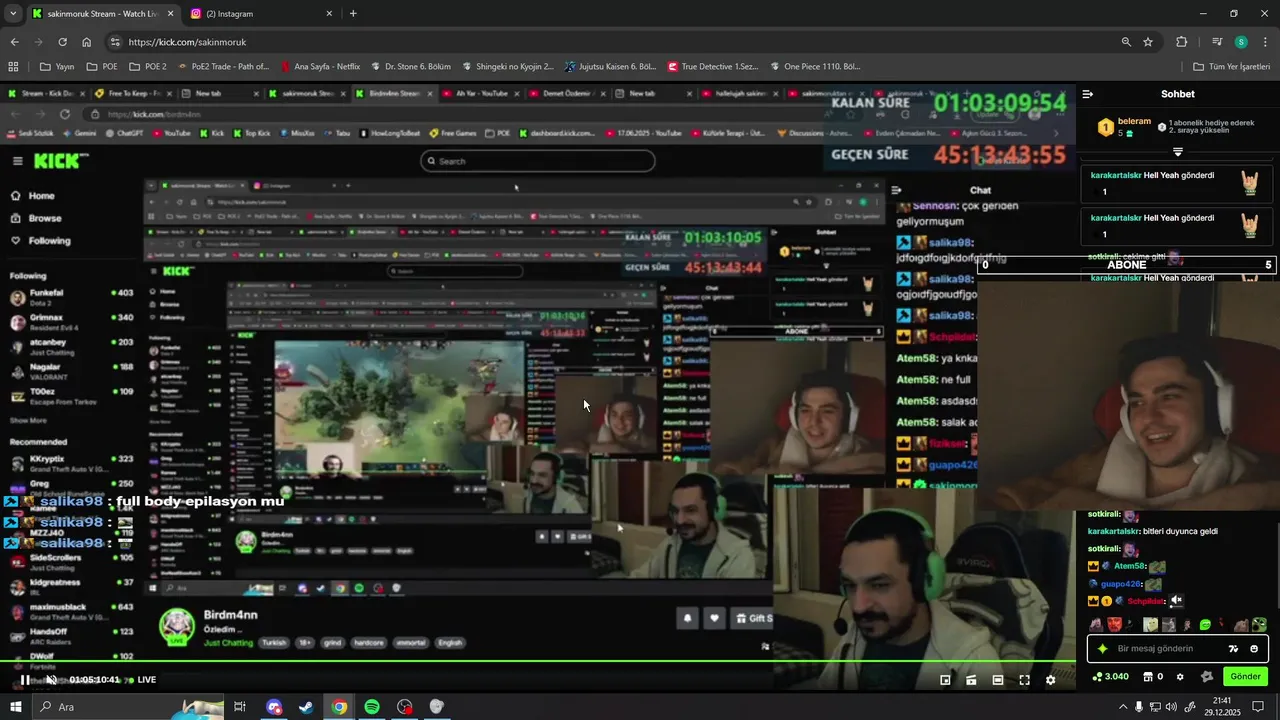The image size is (1280, 720).
Task: Open the Tüm Yer İşaretleri folder
Action: click(1231, 67)
